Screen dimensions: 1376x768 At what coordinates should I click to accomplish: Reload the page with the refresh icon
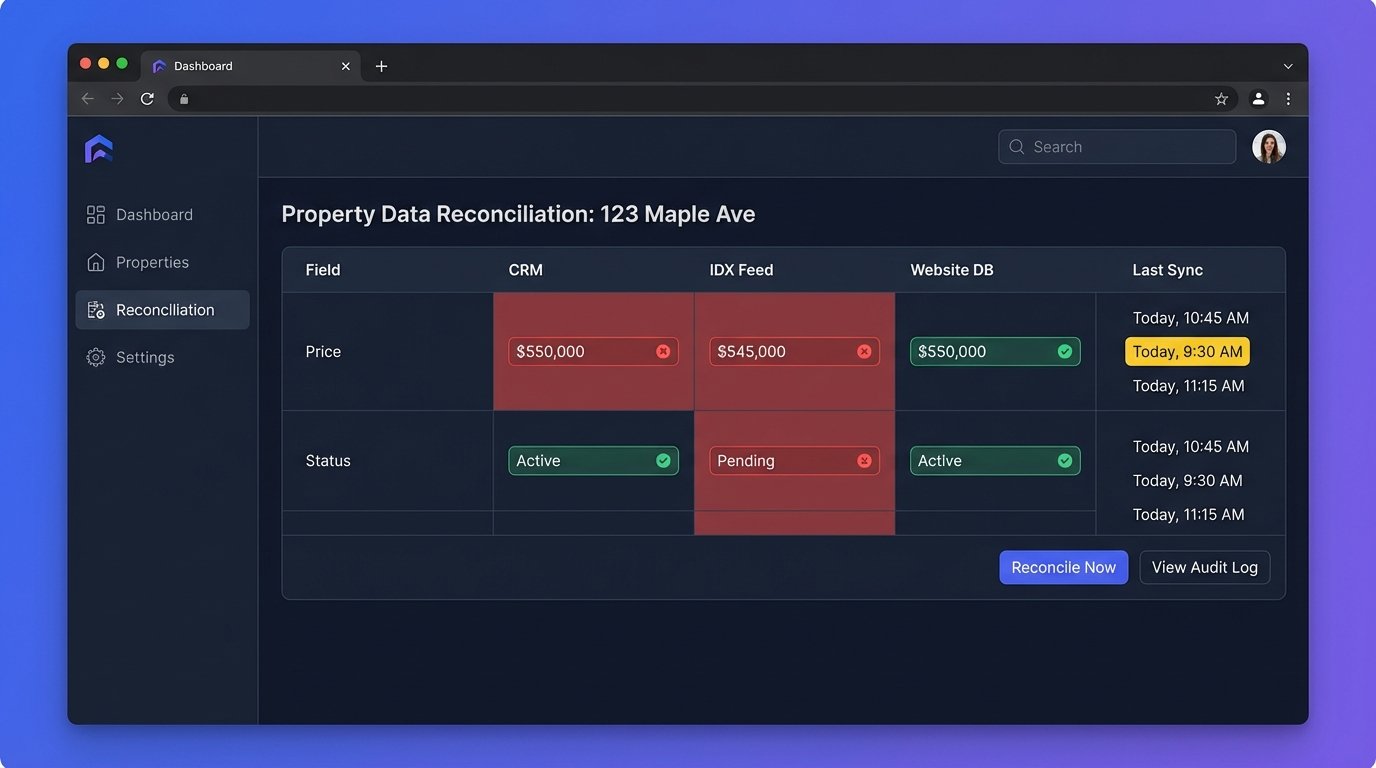click(x=147, y=99)
